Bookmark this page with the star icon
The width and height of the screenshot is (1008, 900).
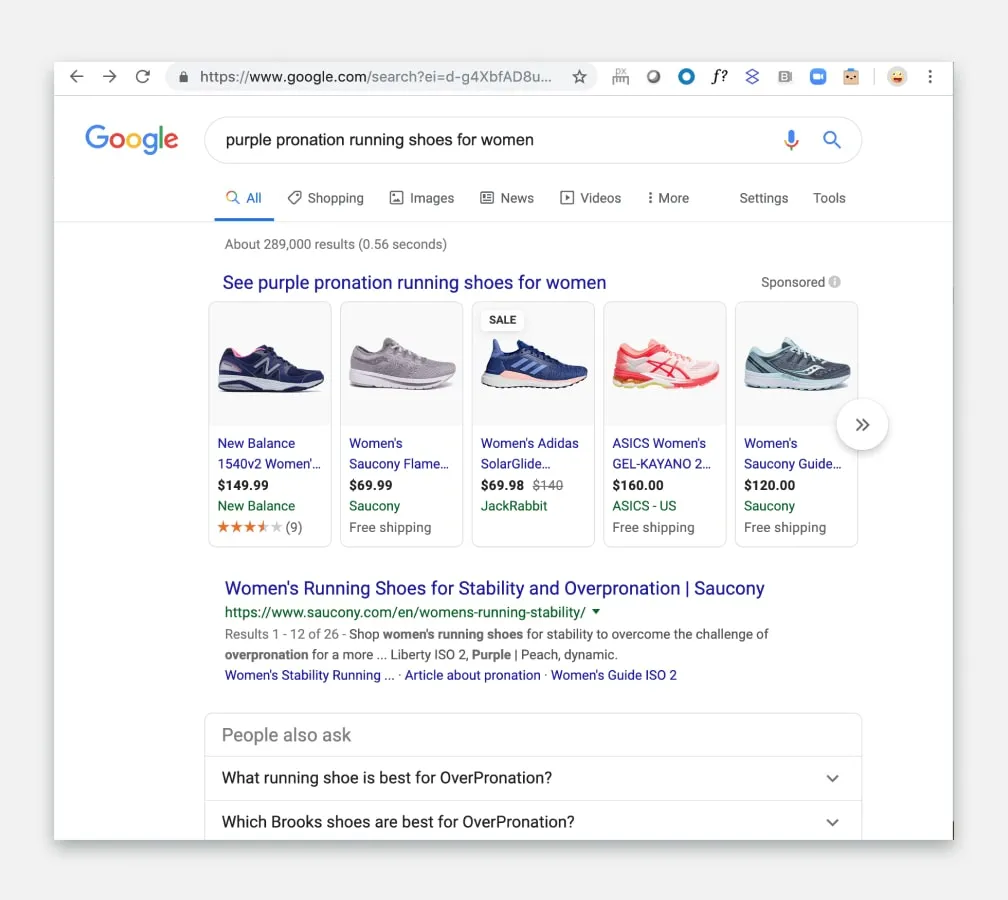click(x=579, y=77)
